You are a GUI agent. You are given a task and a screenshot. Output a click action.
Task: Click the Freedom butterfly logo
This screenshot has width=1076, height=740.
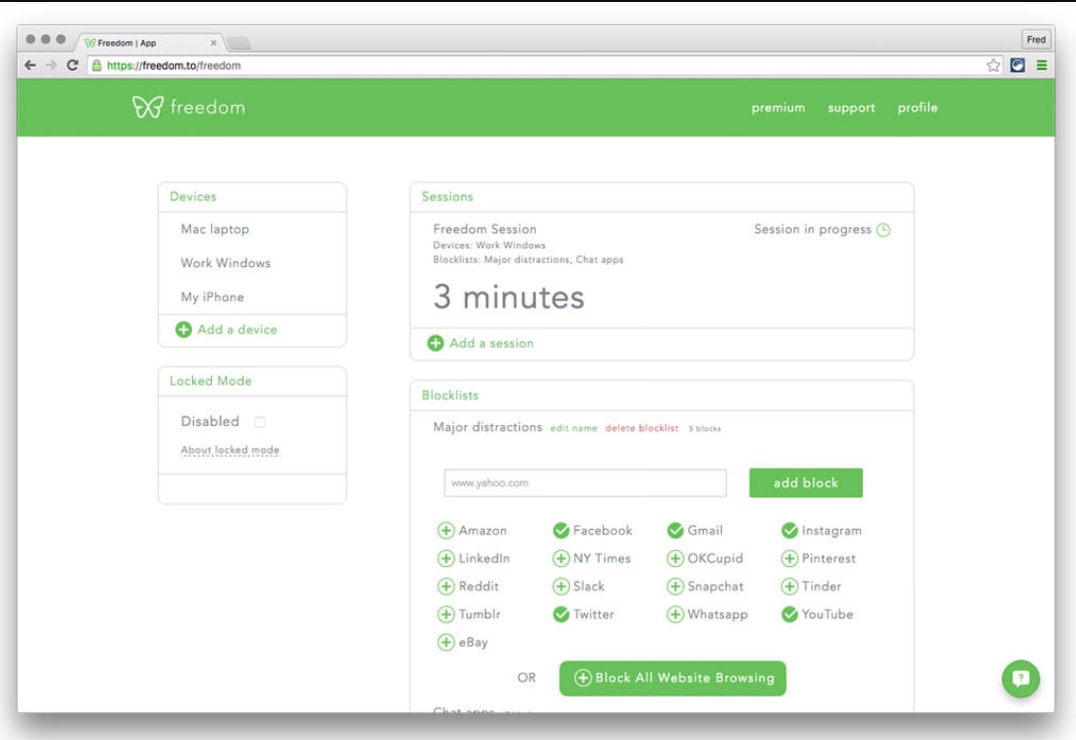point(148,107)
